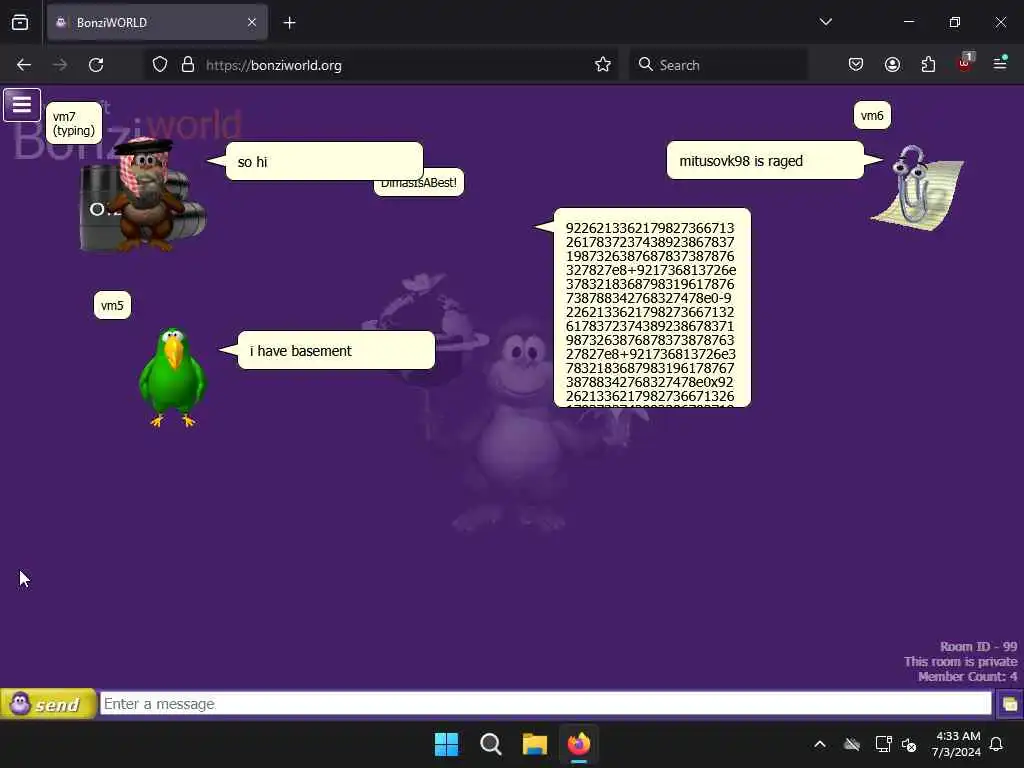Click the Firefox Search box
This screenshot has height=768, width=1024.
(x=718, y=65)
